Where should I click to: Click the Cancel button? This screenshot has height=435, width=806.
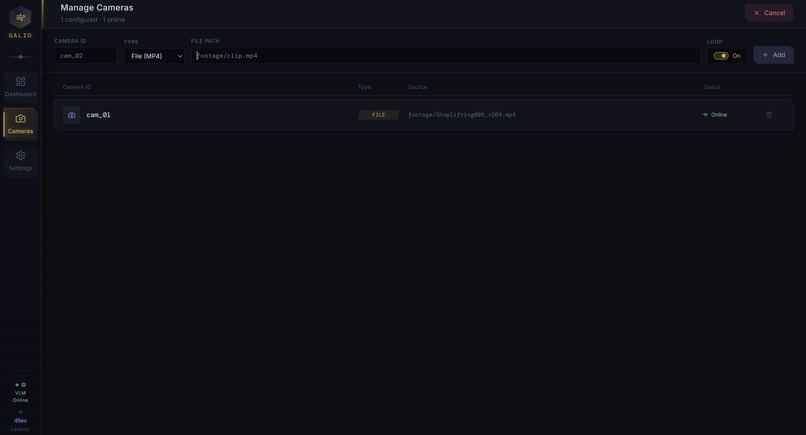pos(769,13)
